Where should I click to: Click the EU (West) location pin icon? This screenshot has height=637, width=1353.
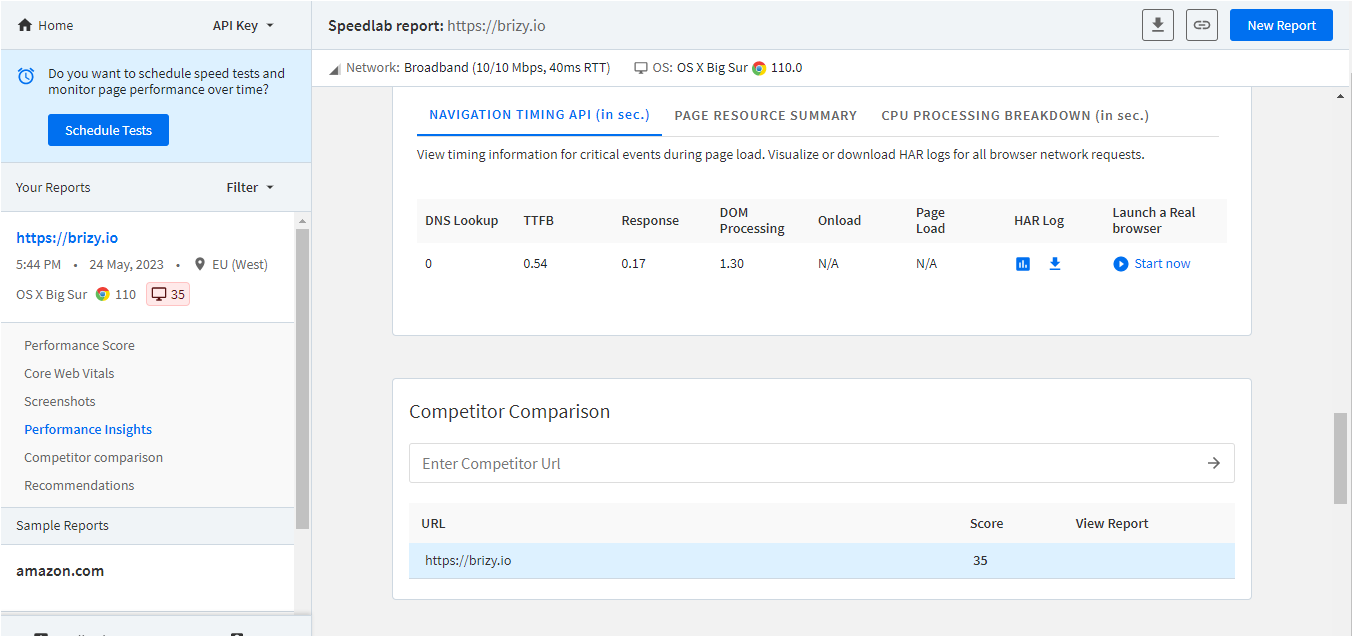tap(201, 265)
